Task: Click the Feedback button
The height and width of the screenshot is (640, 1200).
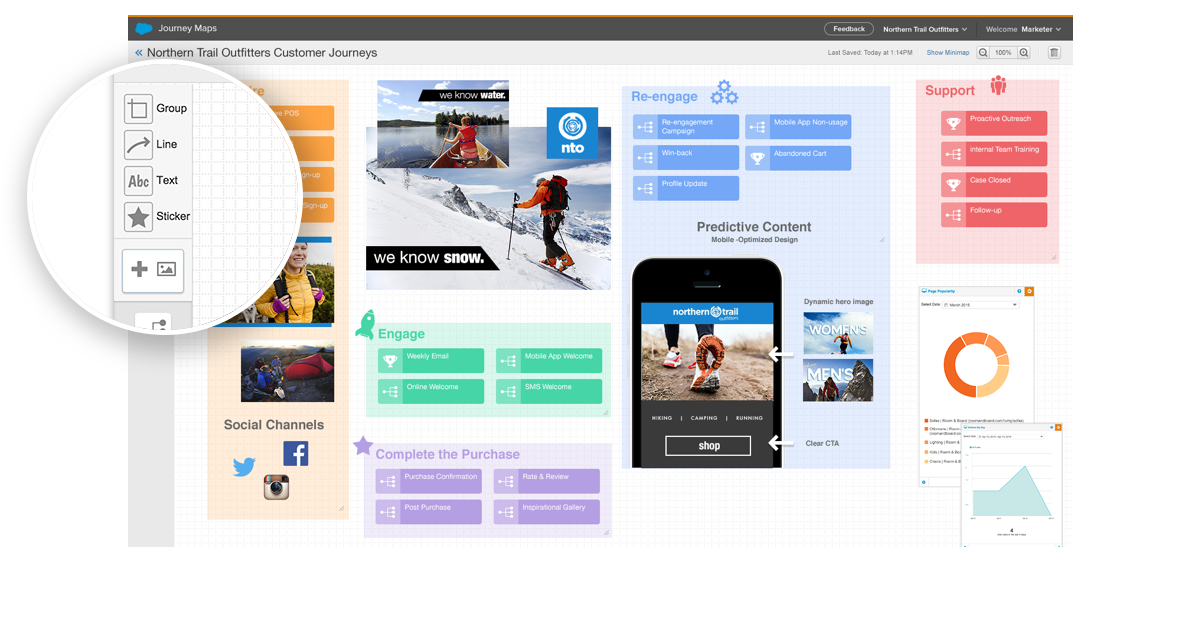Action: click(848, 29)
